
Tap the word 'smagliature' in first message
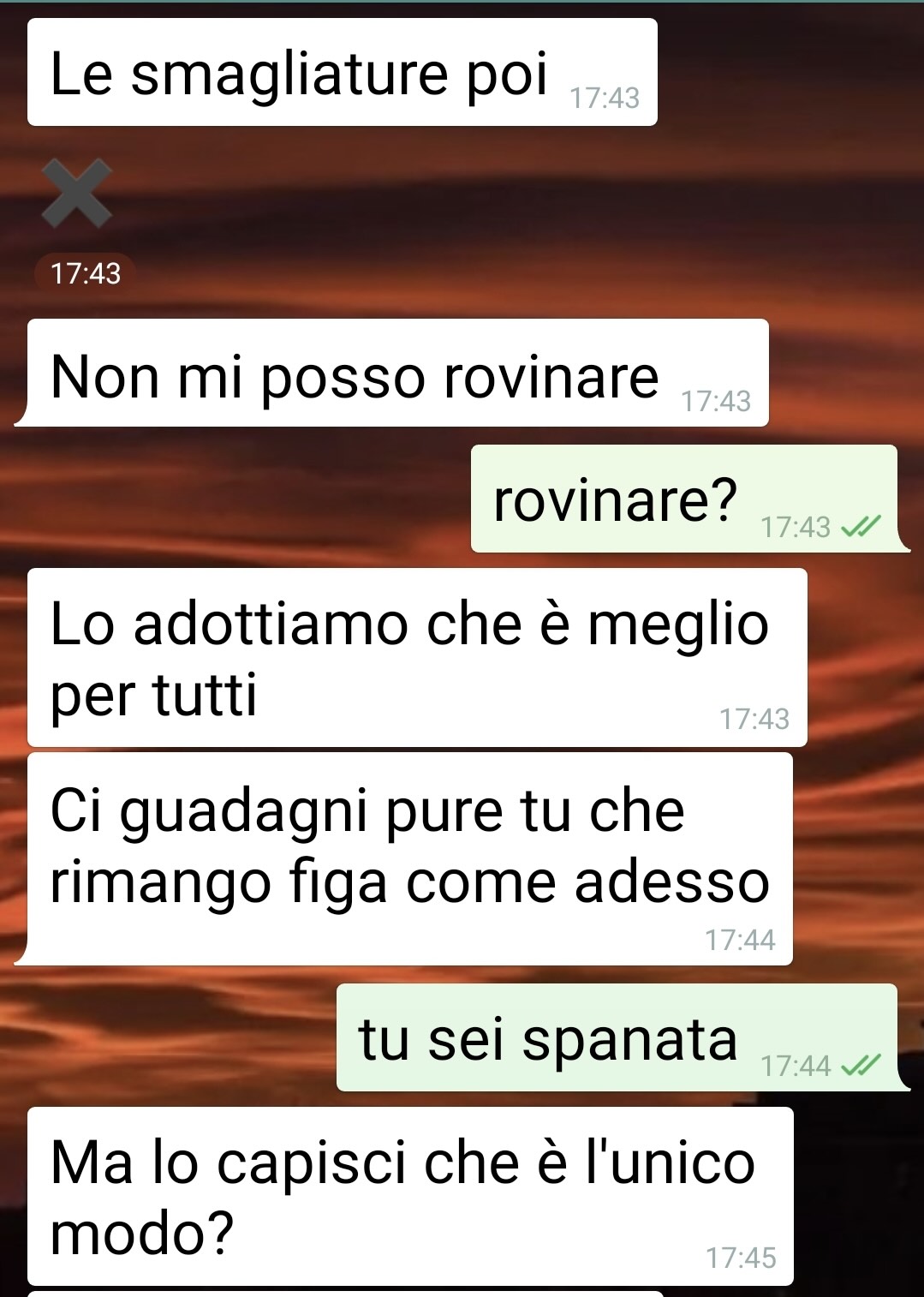point(289,75)
